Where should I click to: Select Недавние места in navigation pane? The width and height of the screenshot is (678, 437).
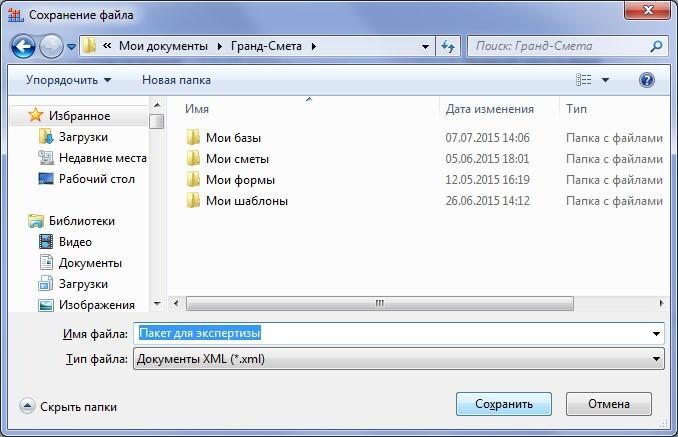103,158
